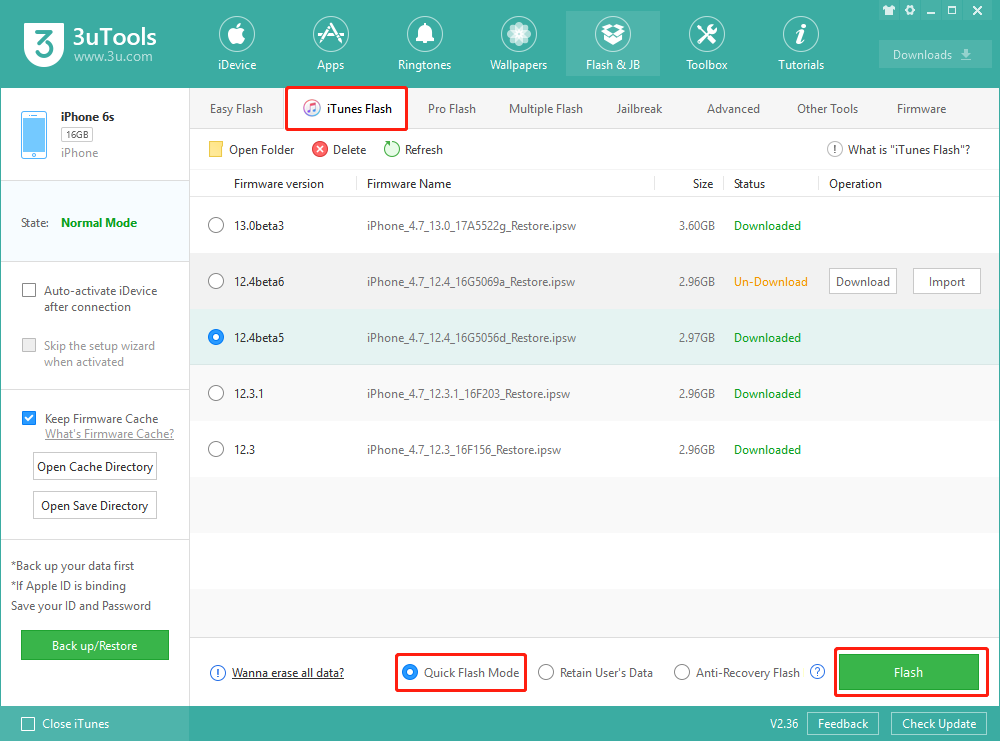Open the Wallpapers section
The image size is (1000, 741).
click(518, 45)
